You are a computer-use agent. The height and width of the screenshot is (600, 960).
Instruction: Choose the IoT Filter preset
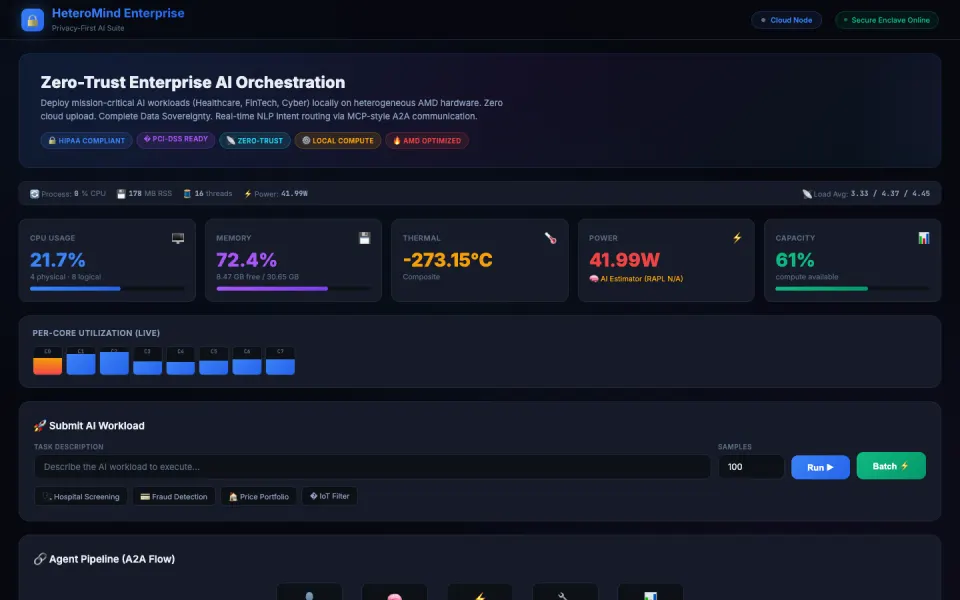(x=329, y=496)
